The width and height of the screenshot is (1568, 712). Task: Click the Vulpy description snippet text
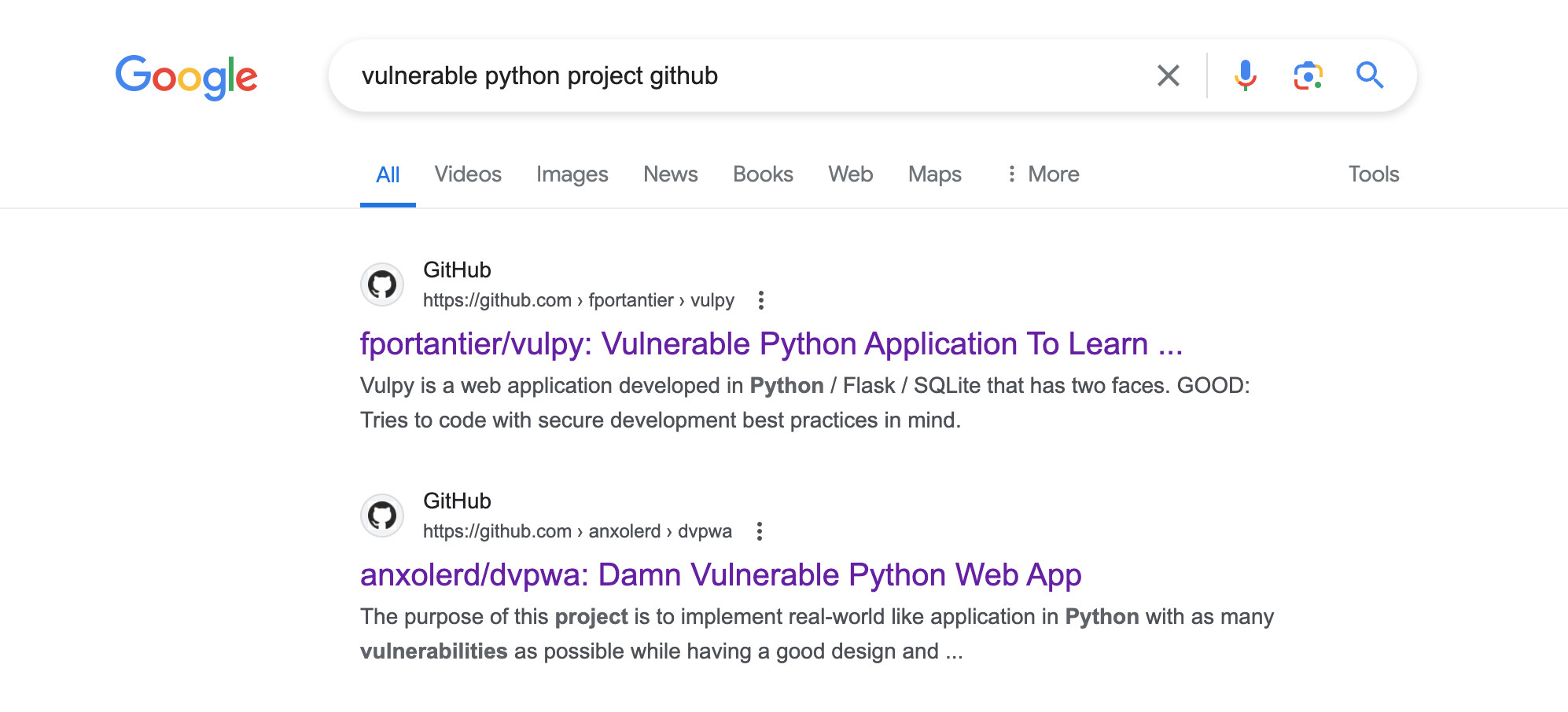pyautogui.click(x=805, y=402)
